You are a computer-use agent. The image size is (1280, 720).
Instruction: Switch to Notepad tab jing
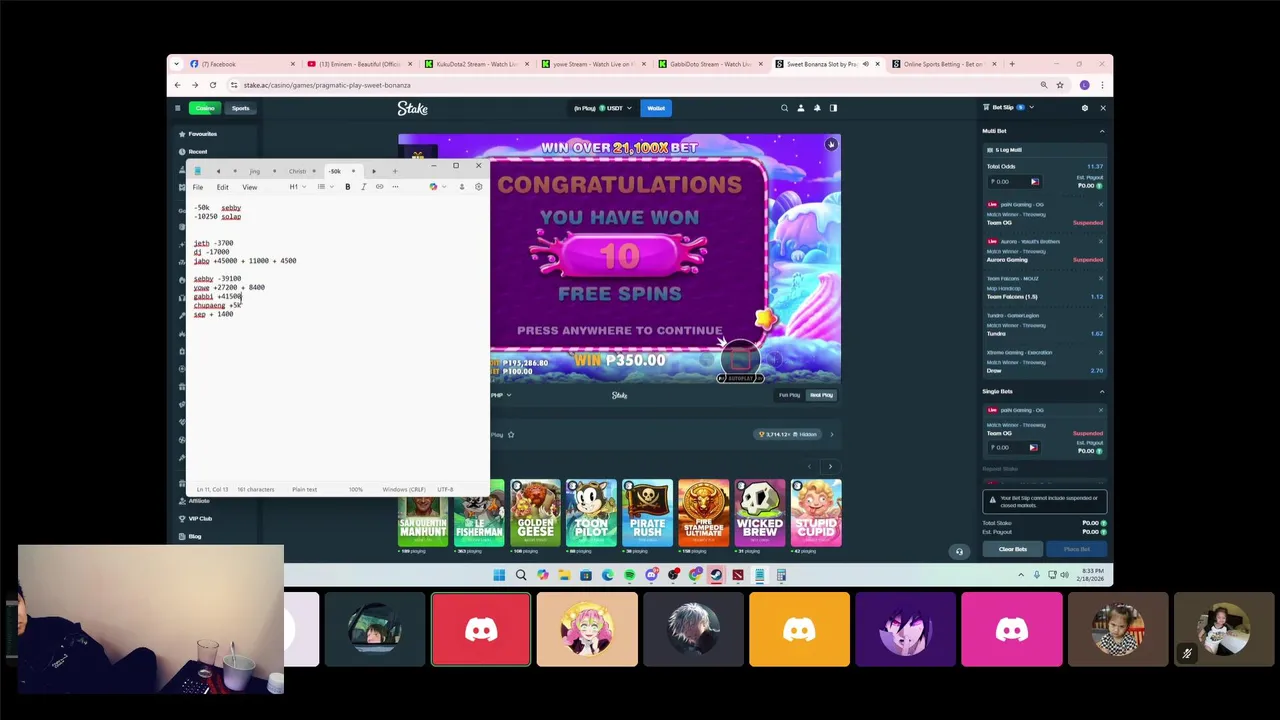point(254,171)
